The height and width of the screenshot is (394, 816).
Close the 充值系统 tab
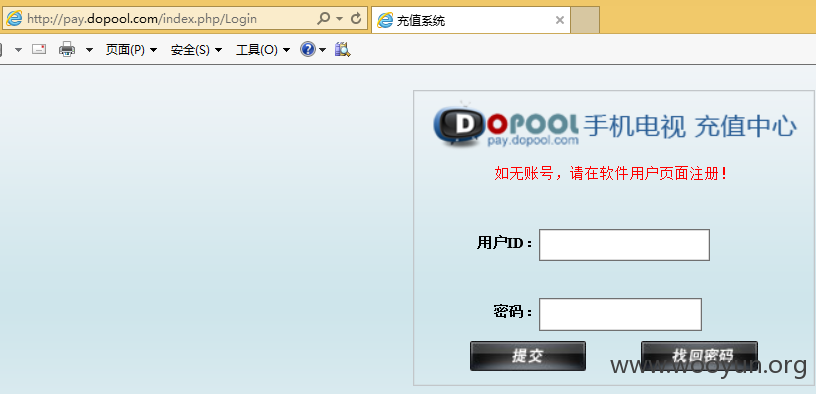(560, 20)
